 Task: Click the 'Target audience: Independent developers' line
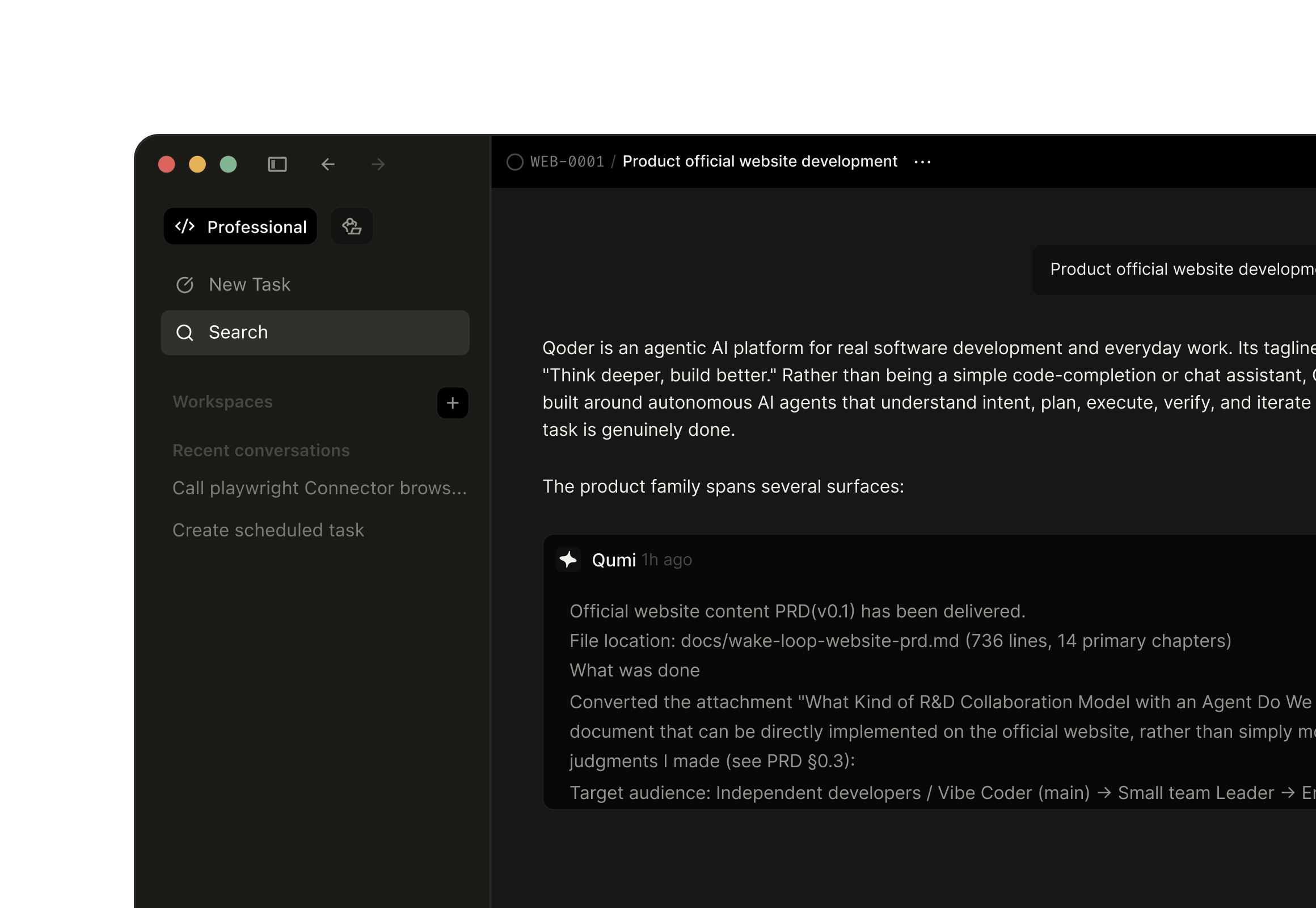(942, 793)
